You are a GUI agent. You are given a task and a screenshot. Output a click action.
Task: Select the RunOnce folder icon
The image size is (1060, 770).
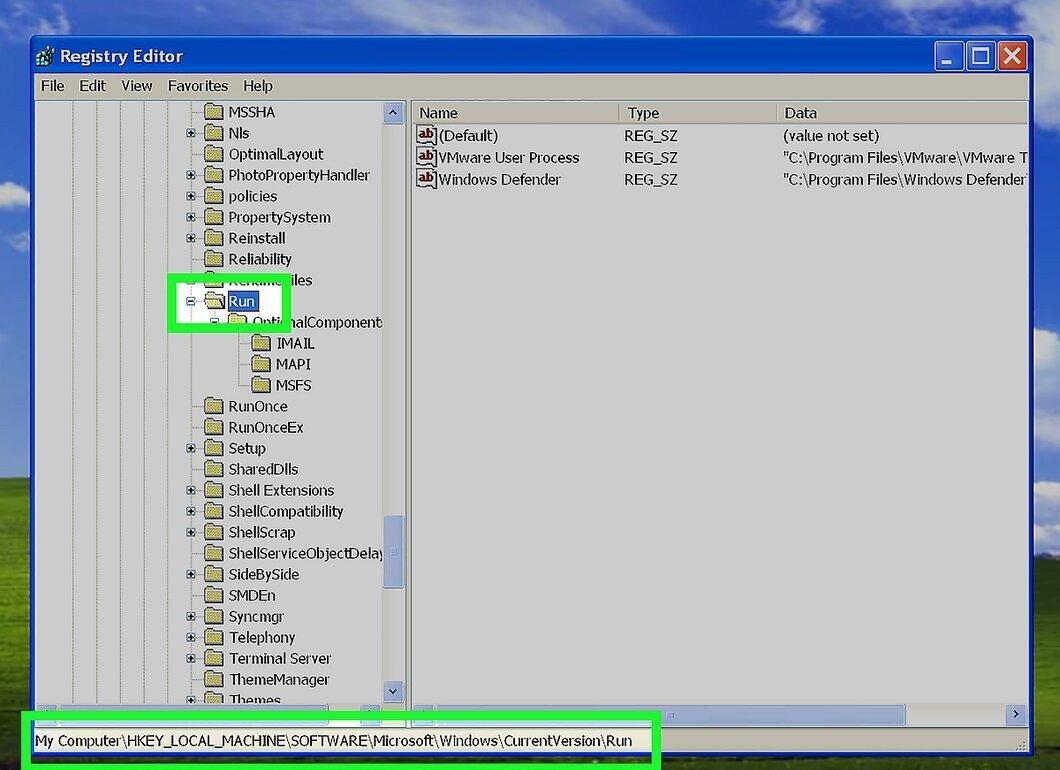tap(214, 406)
